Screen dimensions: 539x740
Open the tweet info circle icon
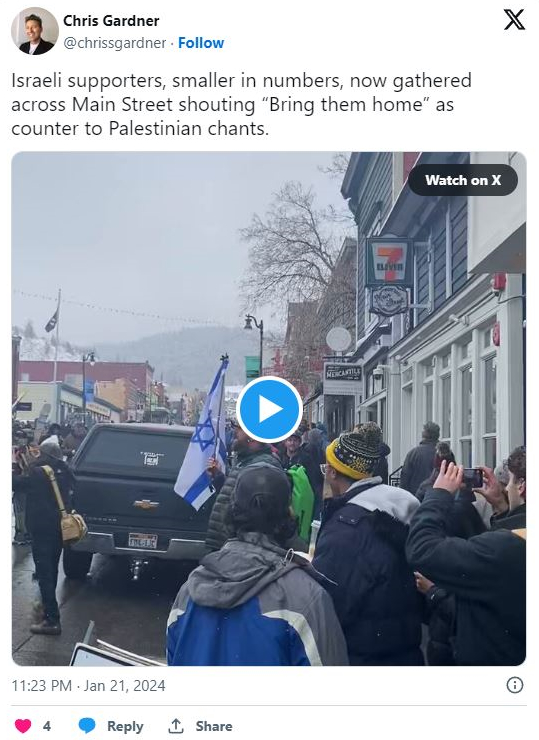coord(514,685)
